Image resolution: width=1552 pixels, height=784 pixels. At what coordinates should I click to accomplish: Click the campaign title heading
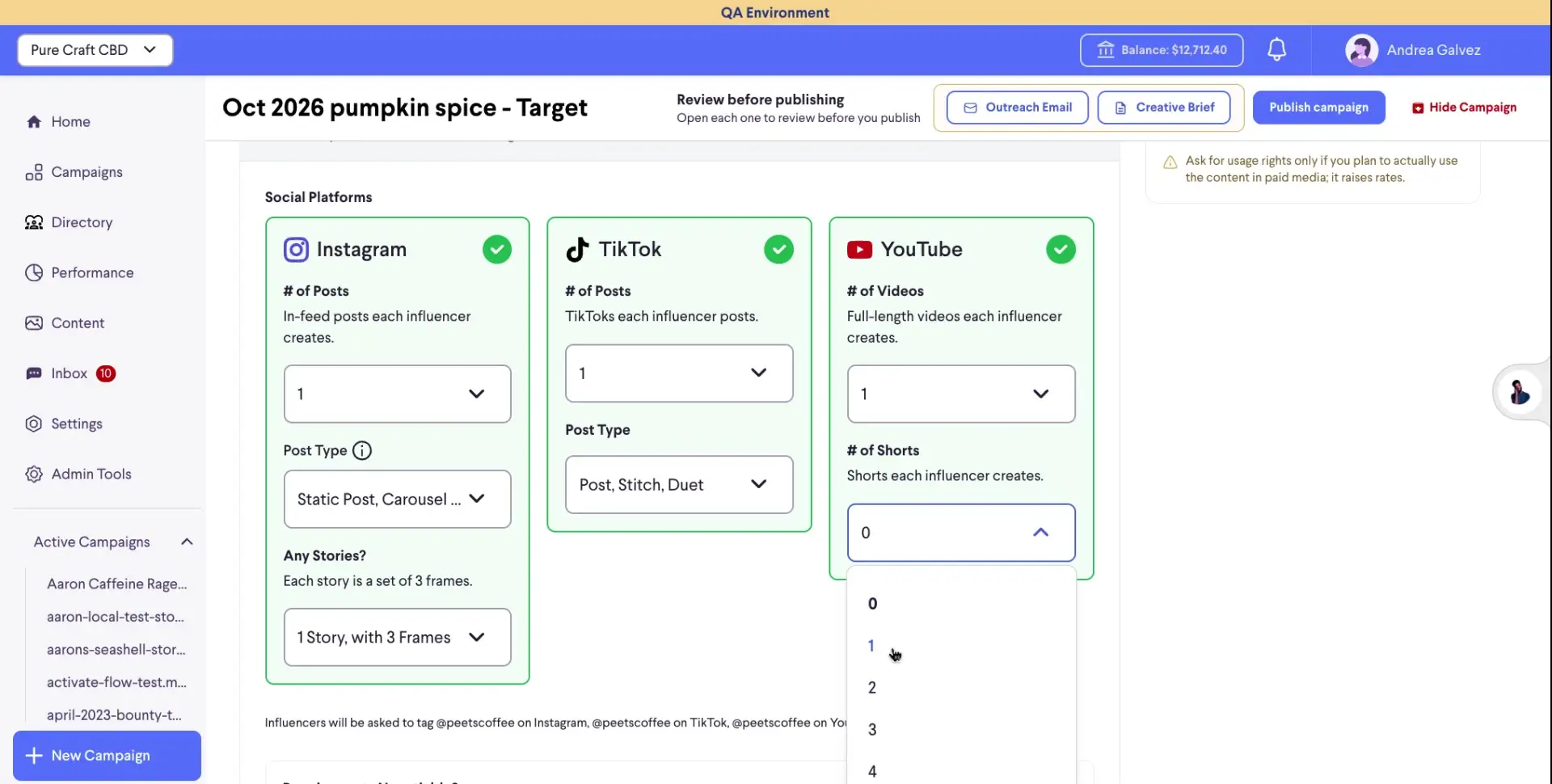(405, 107)
